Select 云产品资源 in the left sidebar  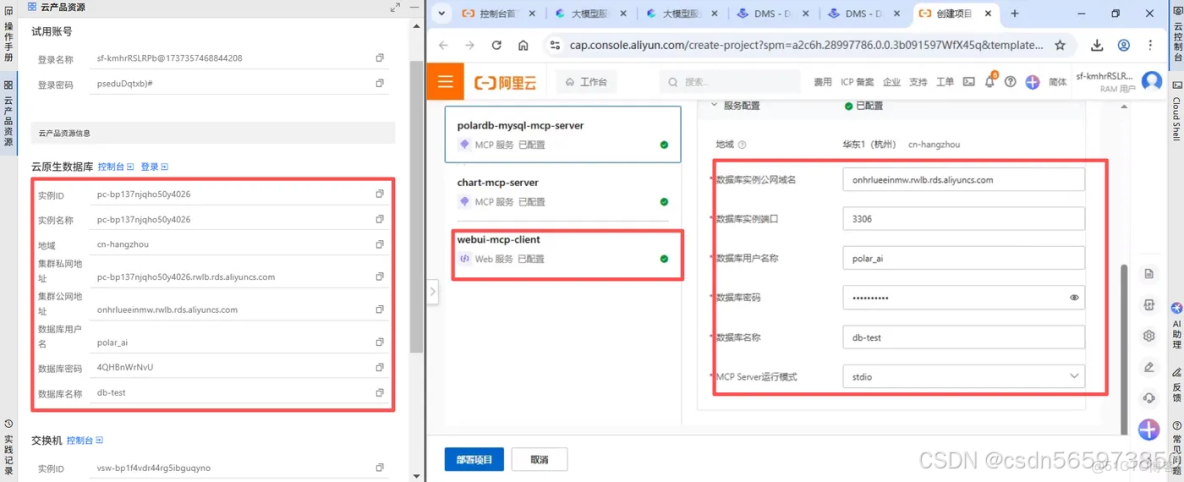[8, 114]
